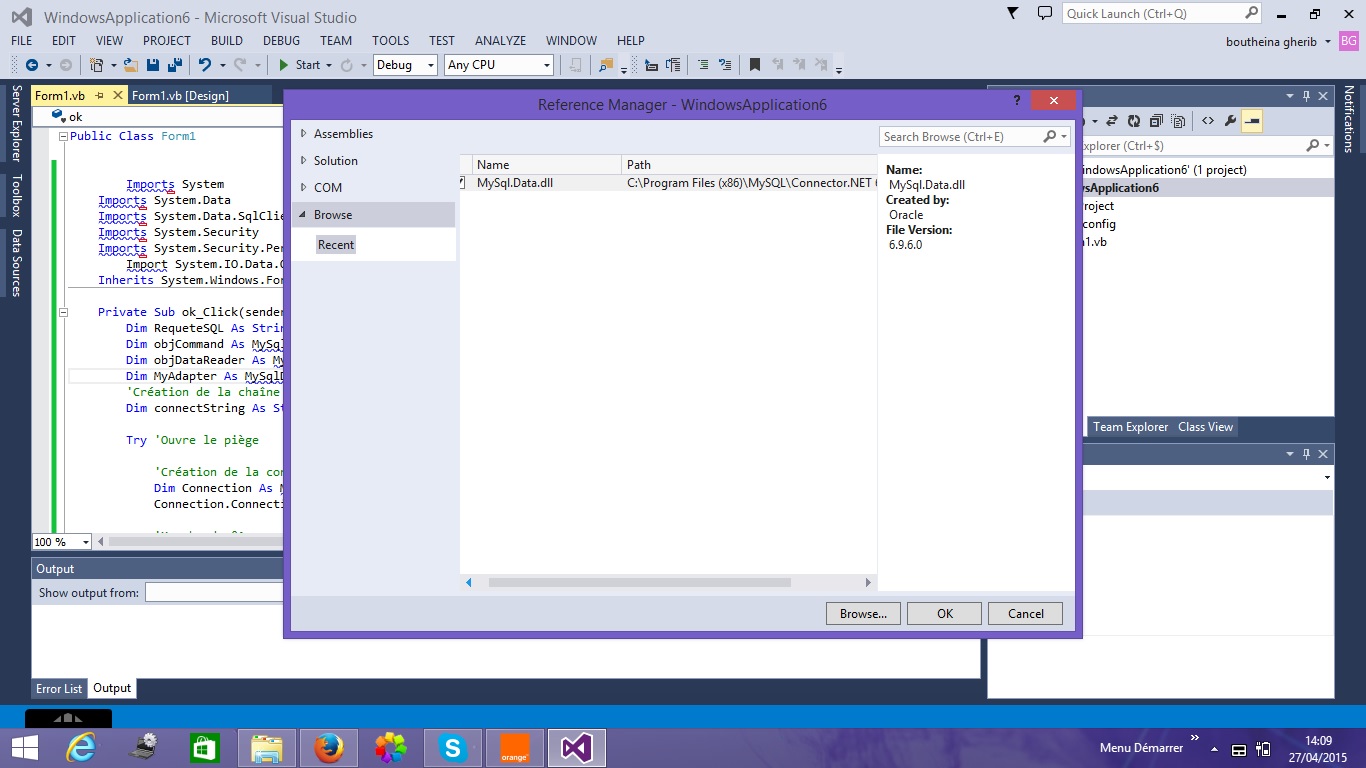
Task: Click the feedback speech bubble icon in title bar
Action: coord(1045,13)
